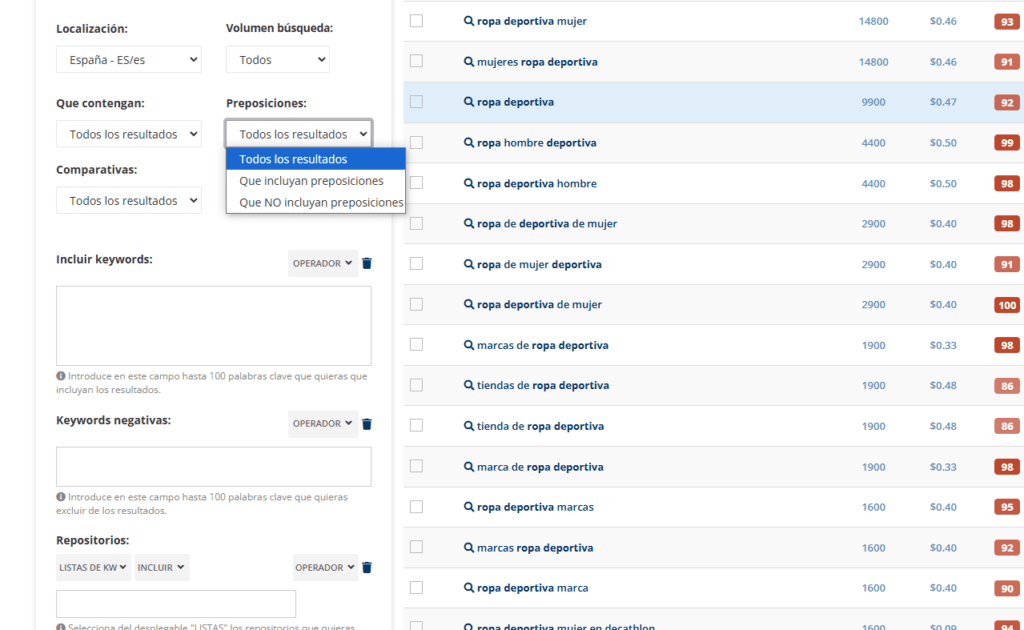Choose 'Que incluyan preposiciones' option
The height and width of the screenshot is (630, 1024).
[x=311, y=181]
